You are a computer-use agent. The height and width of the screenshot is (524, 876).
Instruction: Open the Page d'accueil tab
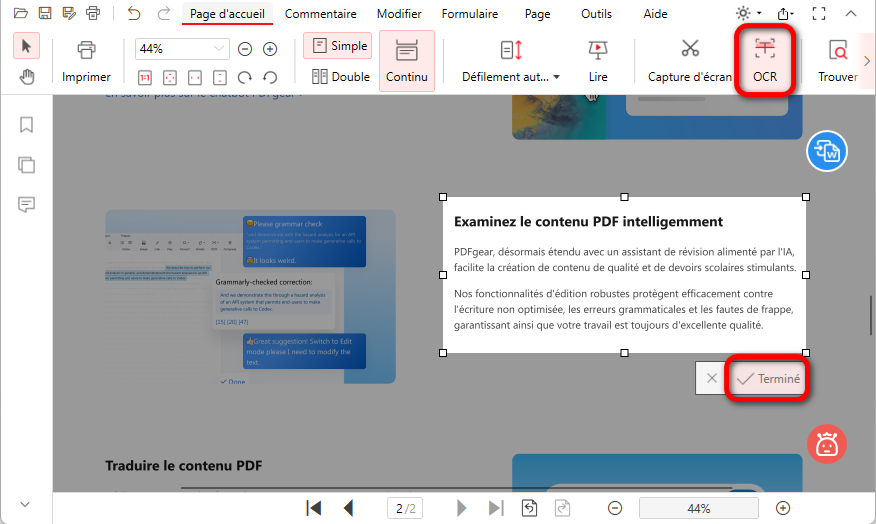point(227,14)
